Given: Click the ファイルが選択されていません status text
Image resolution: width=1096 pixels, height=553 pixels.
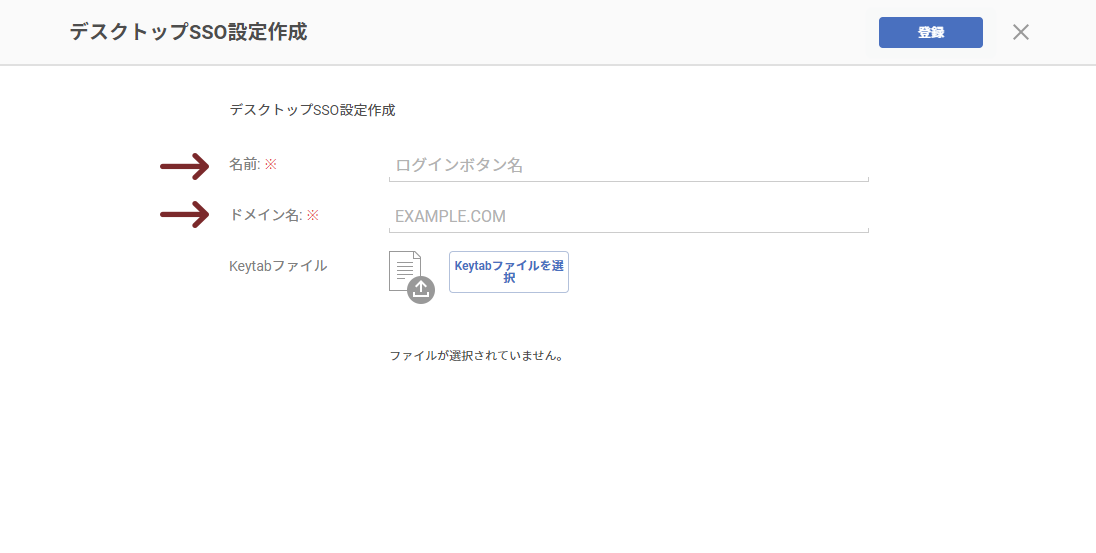Looking at the screenshot, I should 476,355.
